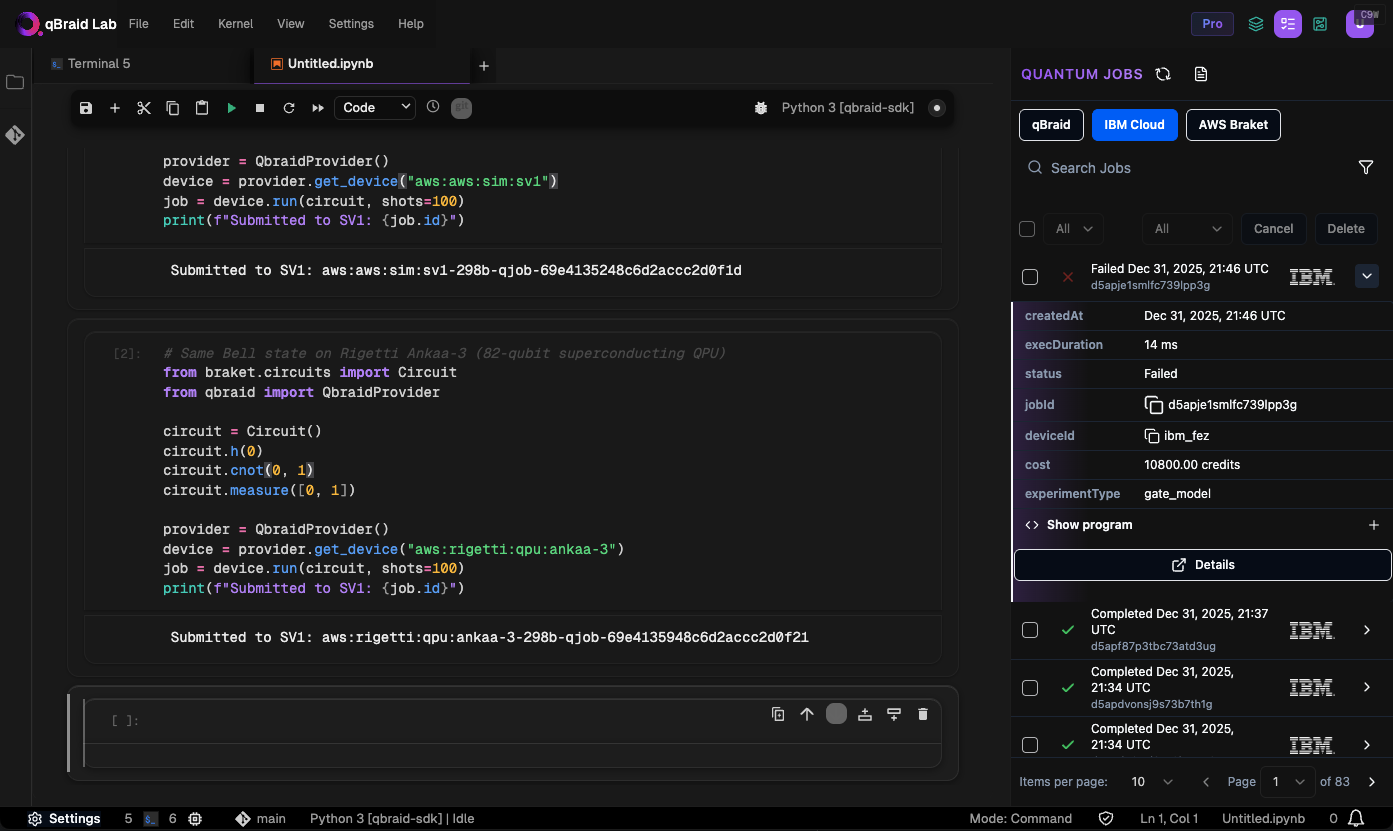Screen dimensions: 1393x831
Task: Restart the kernel from the notebook toolbar
Action: coord(289,108)
